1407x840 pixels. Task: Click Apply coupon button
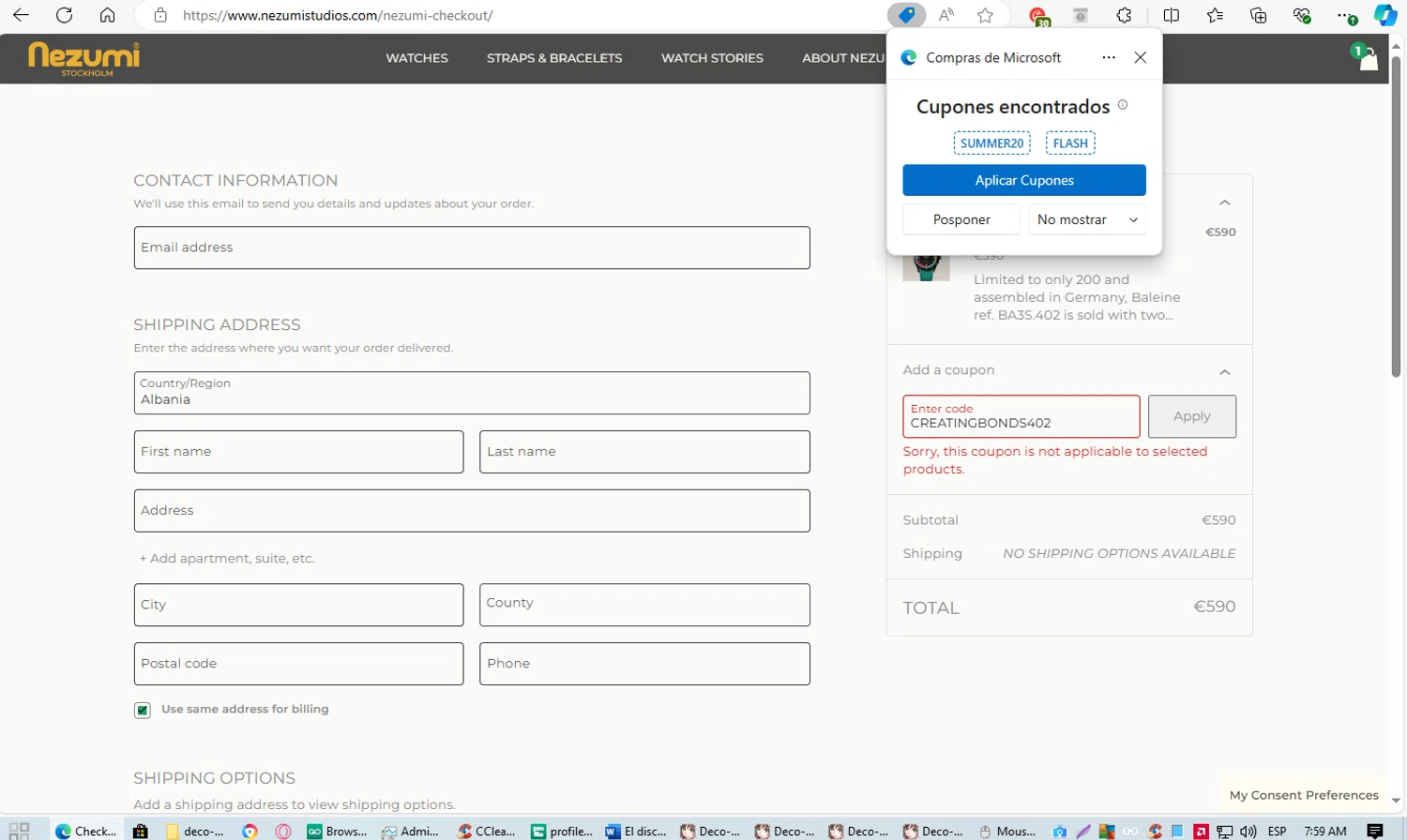1192,416
